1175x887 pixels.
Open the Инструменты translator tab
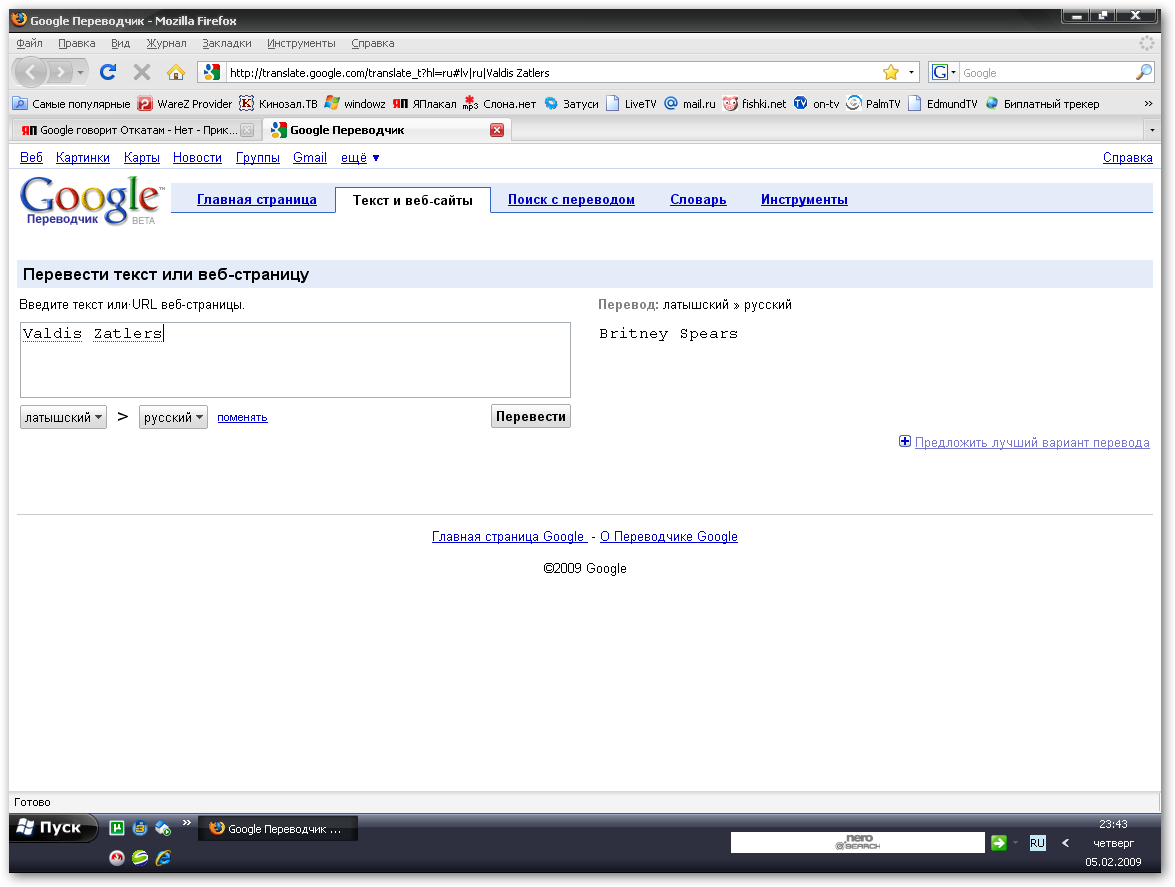[804, 199]
